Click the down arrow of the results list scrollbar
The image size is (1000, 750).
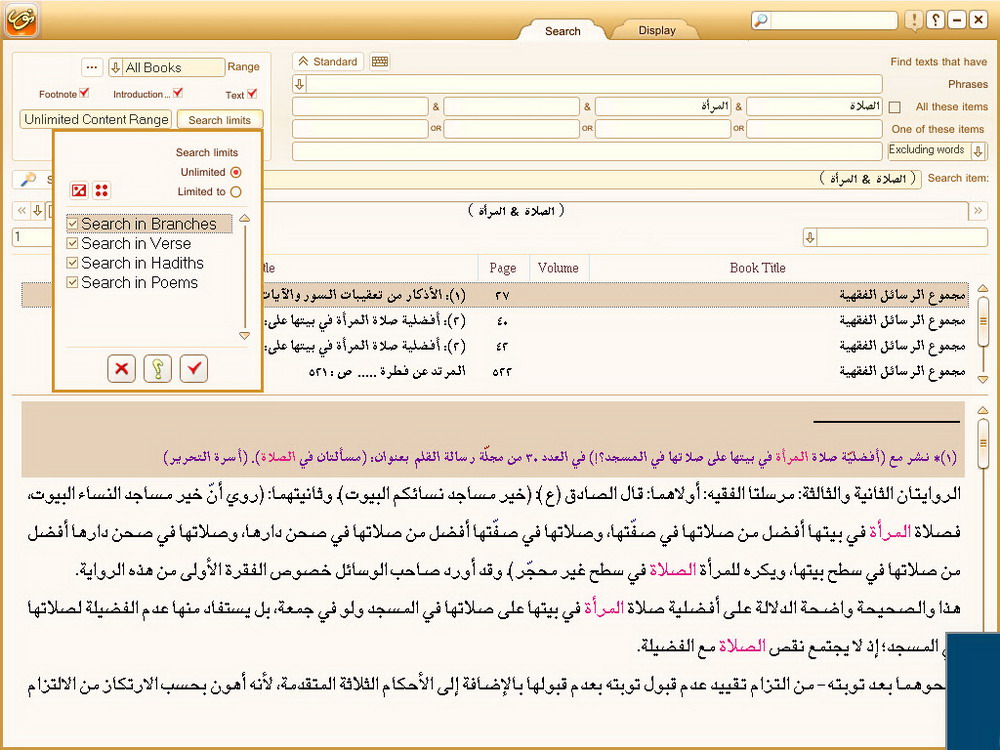click(x=983, y=379)
